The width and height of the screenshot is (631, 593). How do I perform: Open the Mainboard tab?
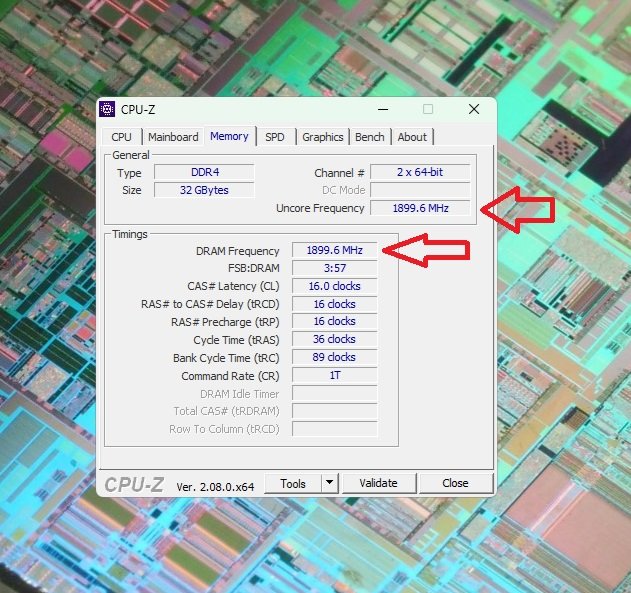(x=173, y=137)
